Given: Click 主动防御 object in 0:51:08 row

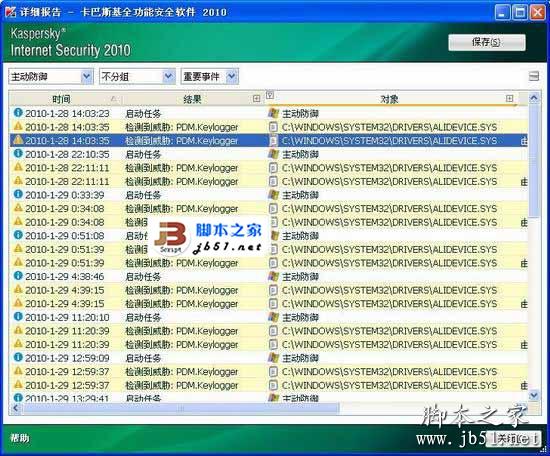Looking at the screenshot, I should pyautogui.click(x=300, y=235).
